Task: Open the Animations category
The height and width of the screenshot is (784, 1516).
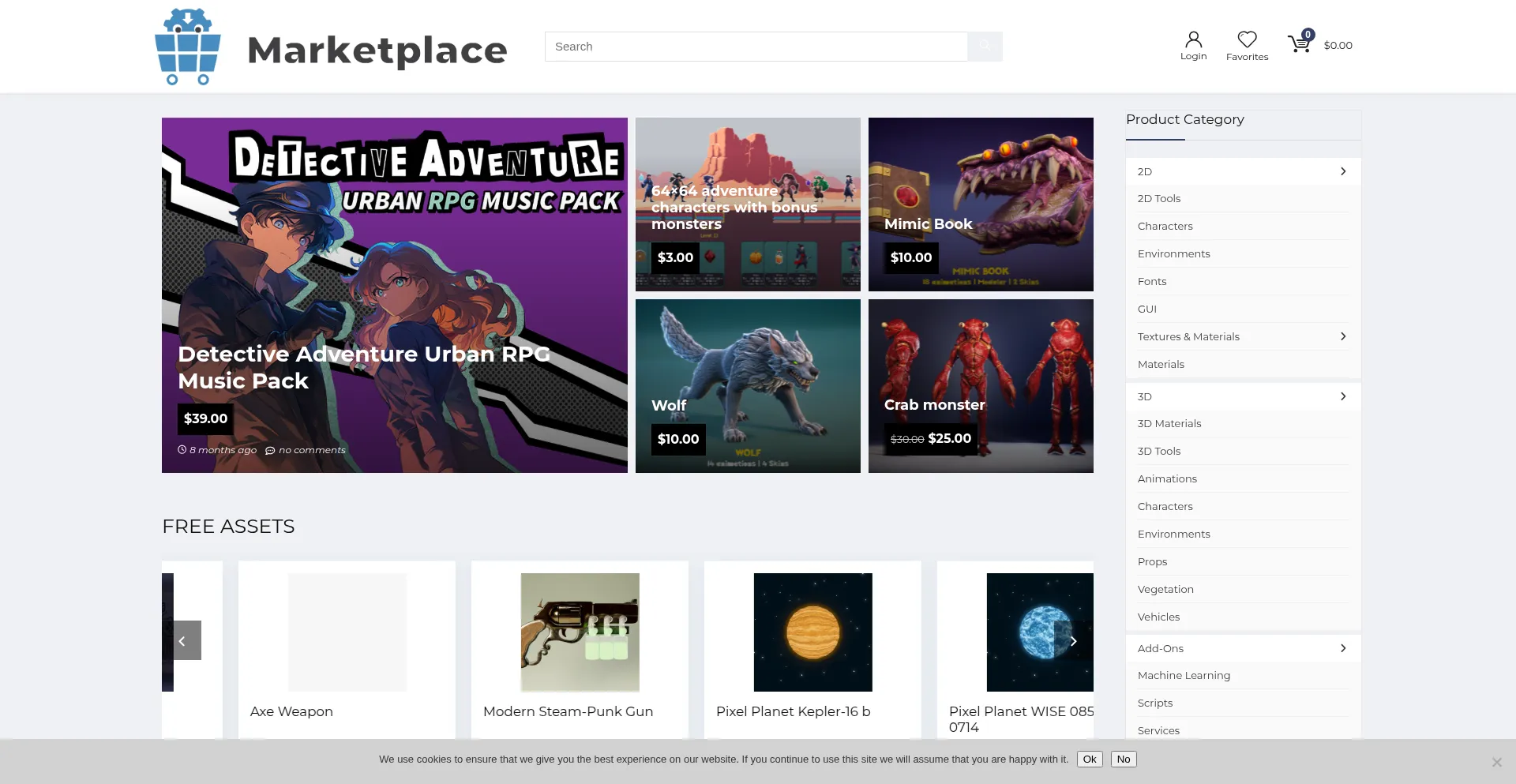Action: [x=1167, y=478]
